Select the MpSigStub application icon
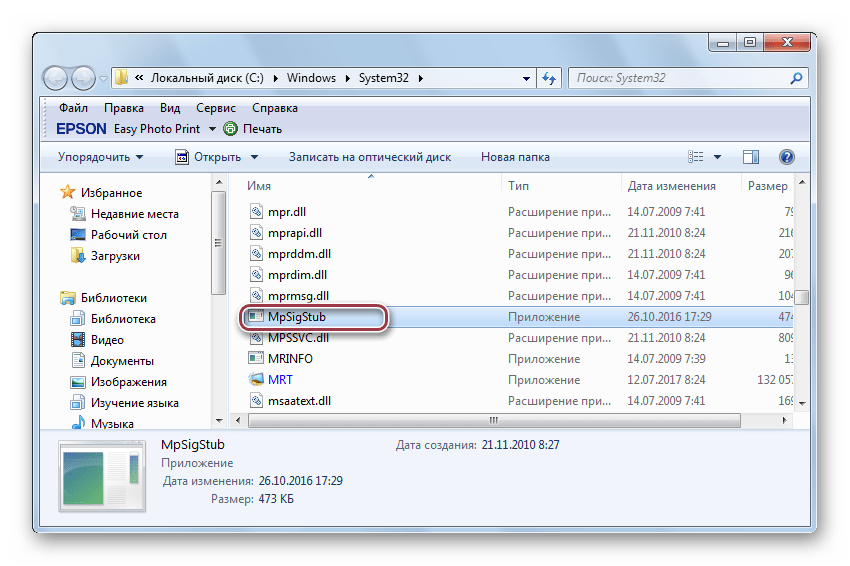Screen dimensions: 850x566 point(256,317)
